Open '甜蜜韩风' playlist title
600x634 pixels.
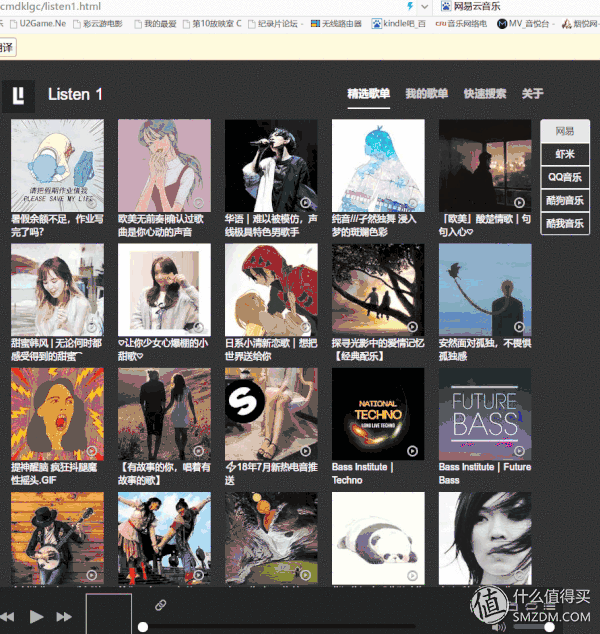coord(57,349)
